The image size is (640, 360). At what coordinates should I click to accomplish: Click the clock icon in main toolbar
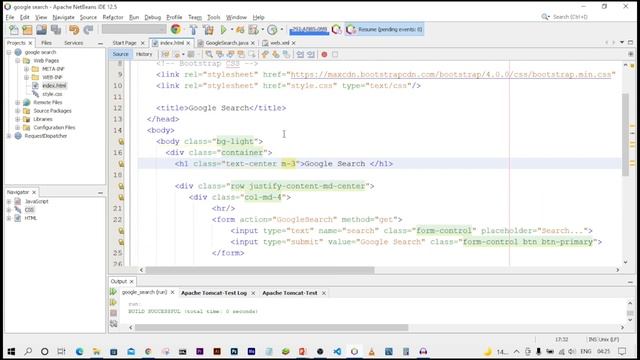(272, 29)
